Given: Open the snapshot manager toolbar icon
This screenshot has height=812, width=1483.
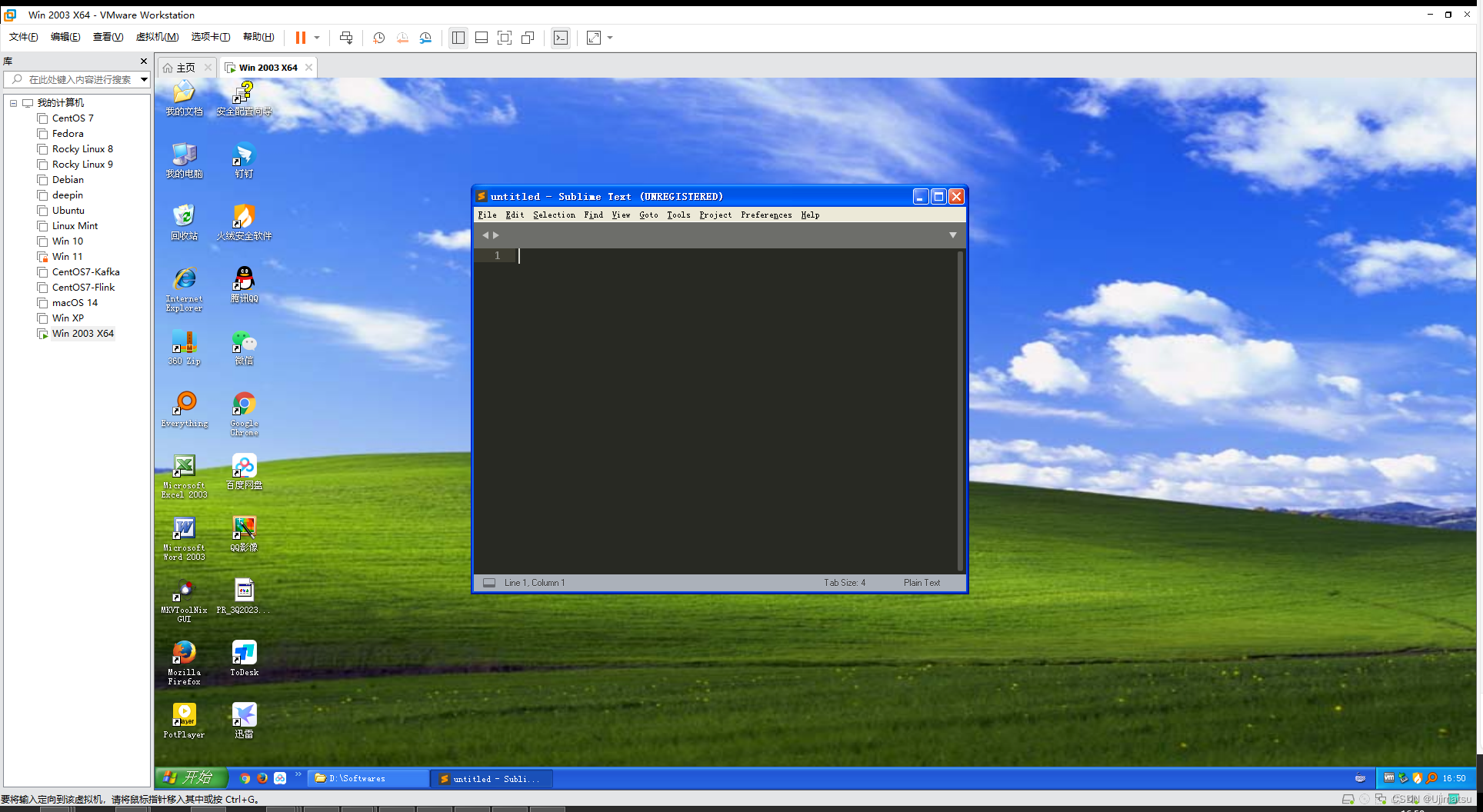Looking at the screenshot, I should point(425,38).
